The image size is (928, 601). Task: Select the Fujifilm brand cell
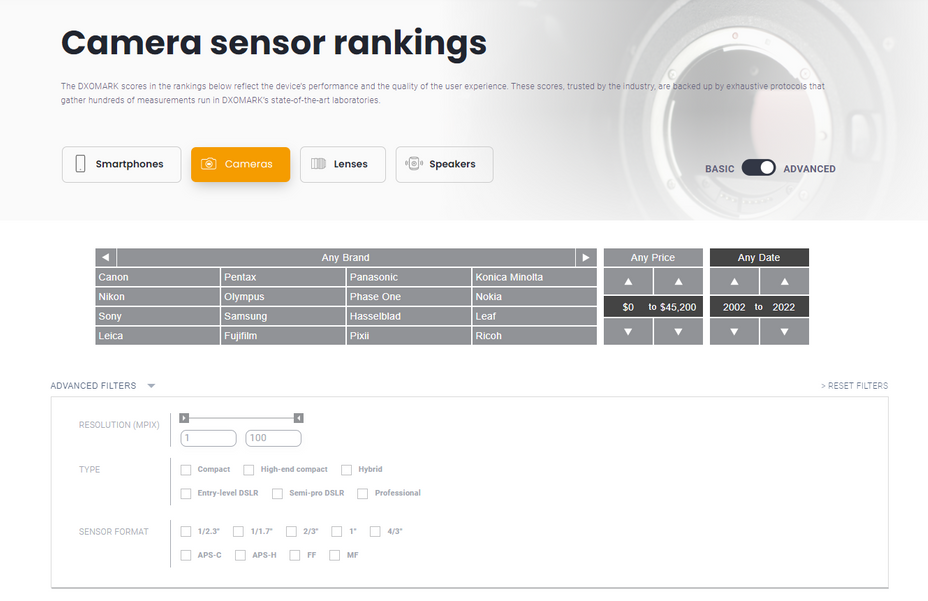(283, 336)
